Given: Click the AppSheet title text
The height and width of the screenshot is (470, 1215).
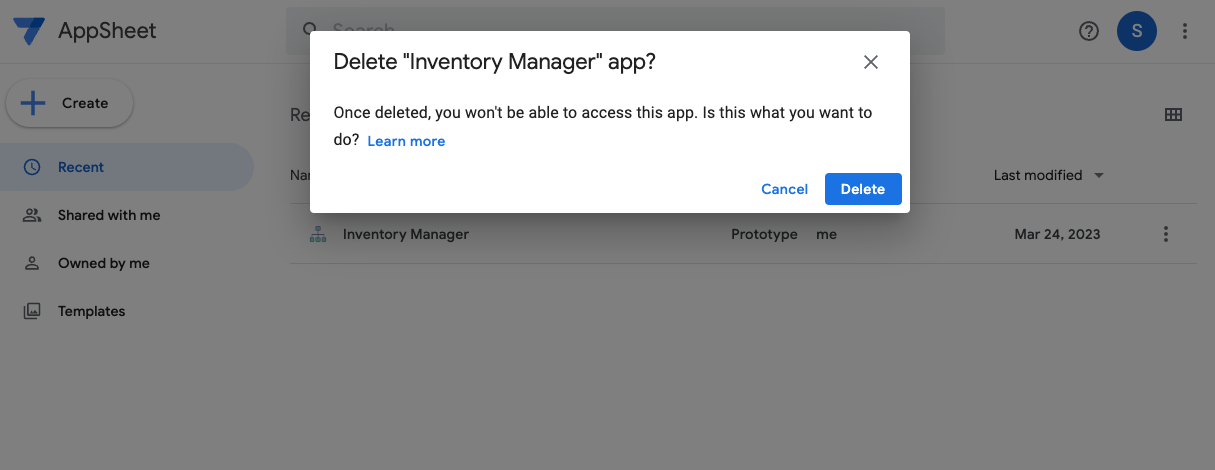Looking at the screenshot, I should (107, 31).
